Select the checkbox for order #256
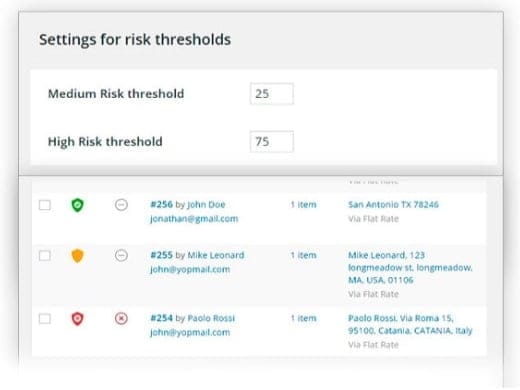This screenshot has width=520, height=390. coord(45,205)
